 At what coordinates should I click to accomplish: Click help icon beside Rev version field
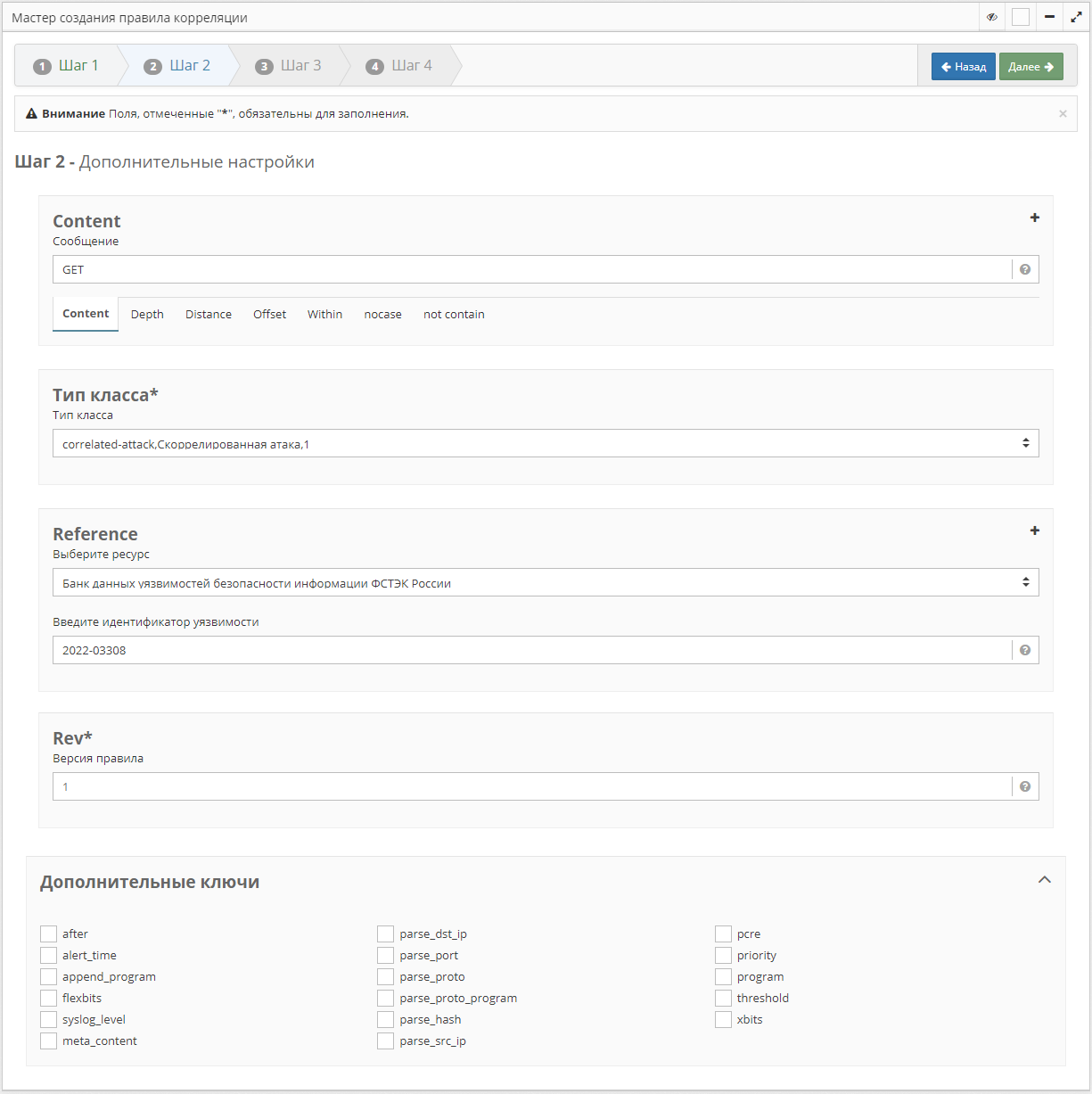point(1025,786)
